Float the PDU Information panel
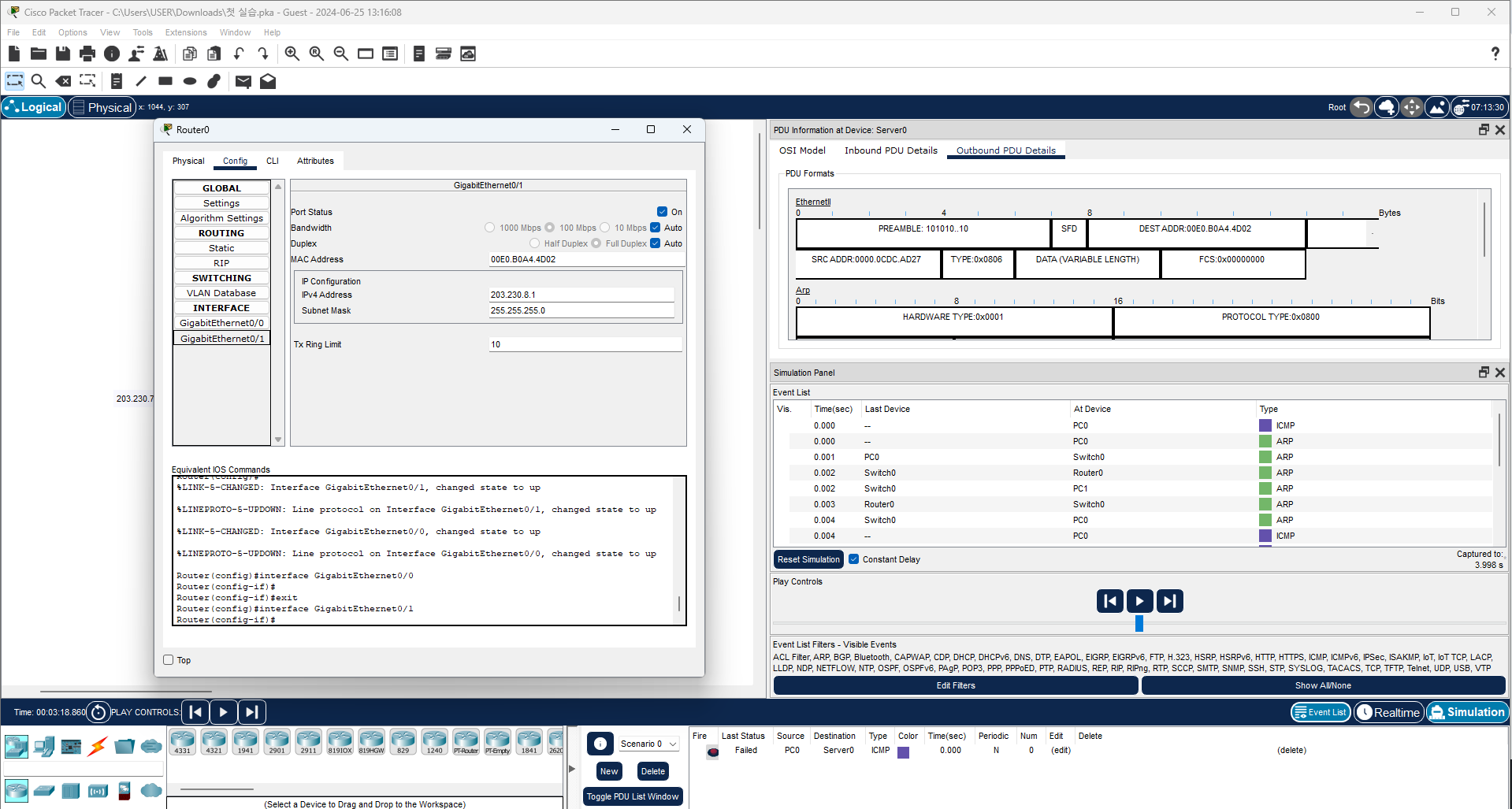Image resolution: width=1512 pixels, height=809 pixels. (1484, 130)
